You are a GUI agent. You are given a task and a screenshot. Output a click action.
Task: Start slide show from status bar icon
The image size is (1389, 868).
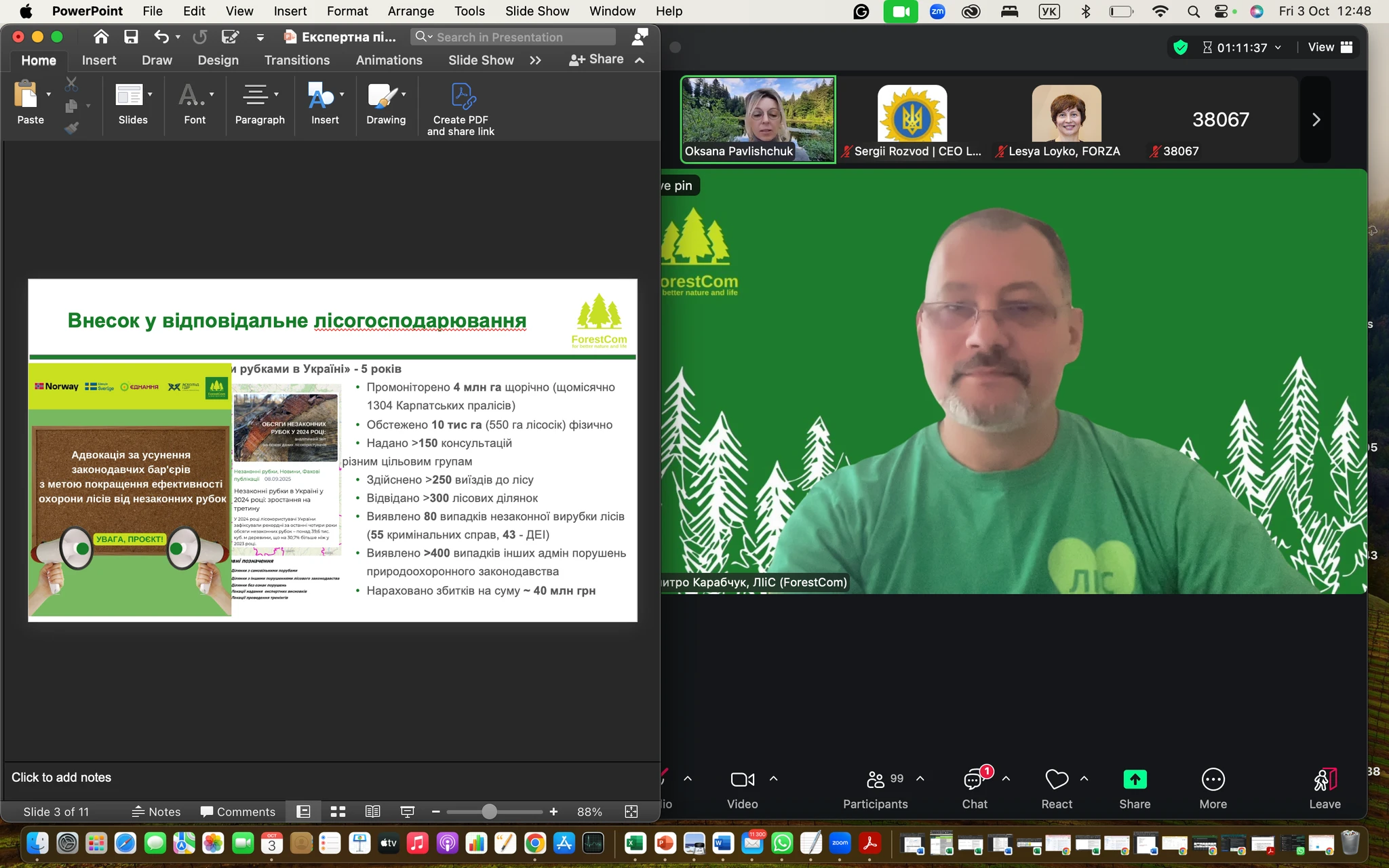(408, 812)
